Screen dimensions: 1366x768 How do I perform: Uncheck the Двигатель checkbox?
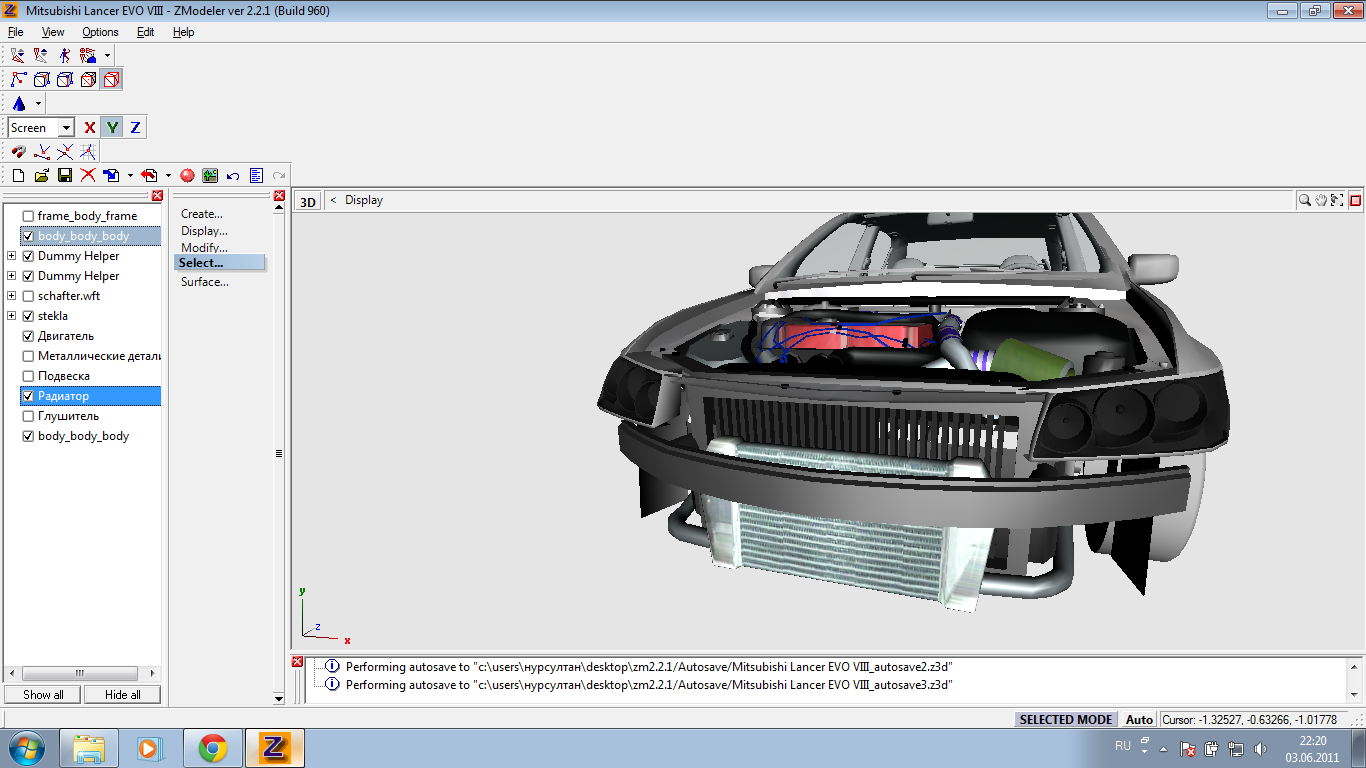point(28,336)
